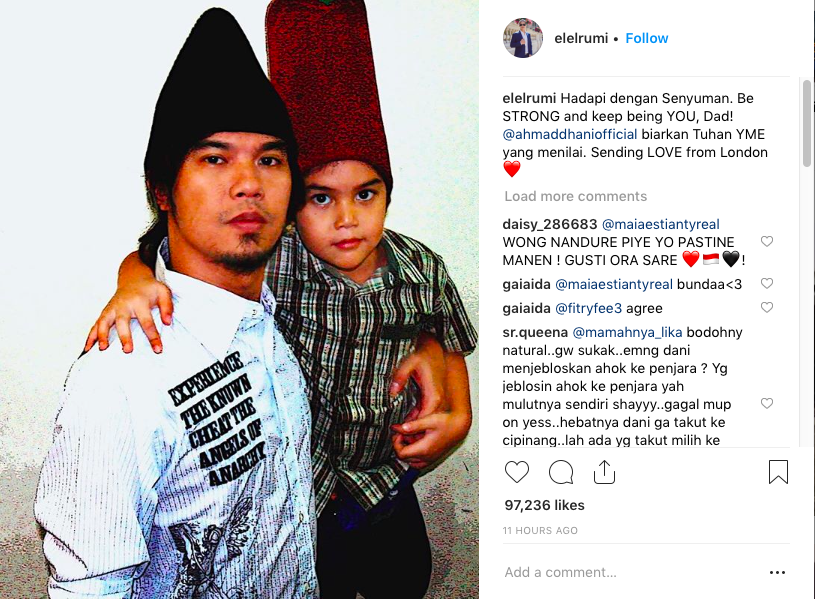Open the @ahmaddhaniofficial mention link
The image size is (815, 599).
click(x=570, y=134)
